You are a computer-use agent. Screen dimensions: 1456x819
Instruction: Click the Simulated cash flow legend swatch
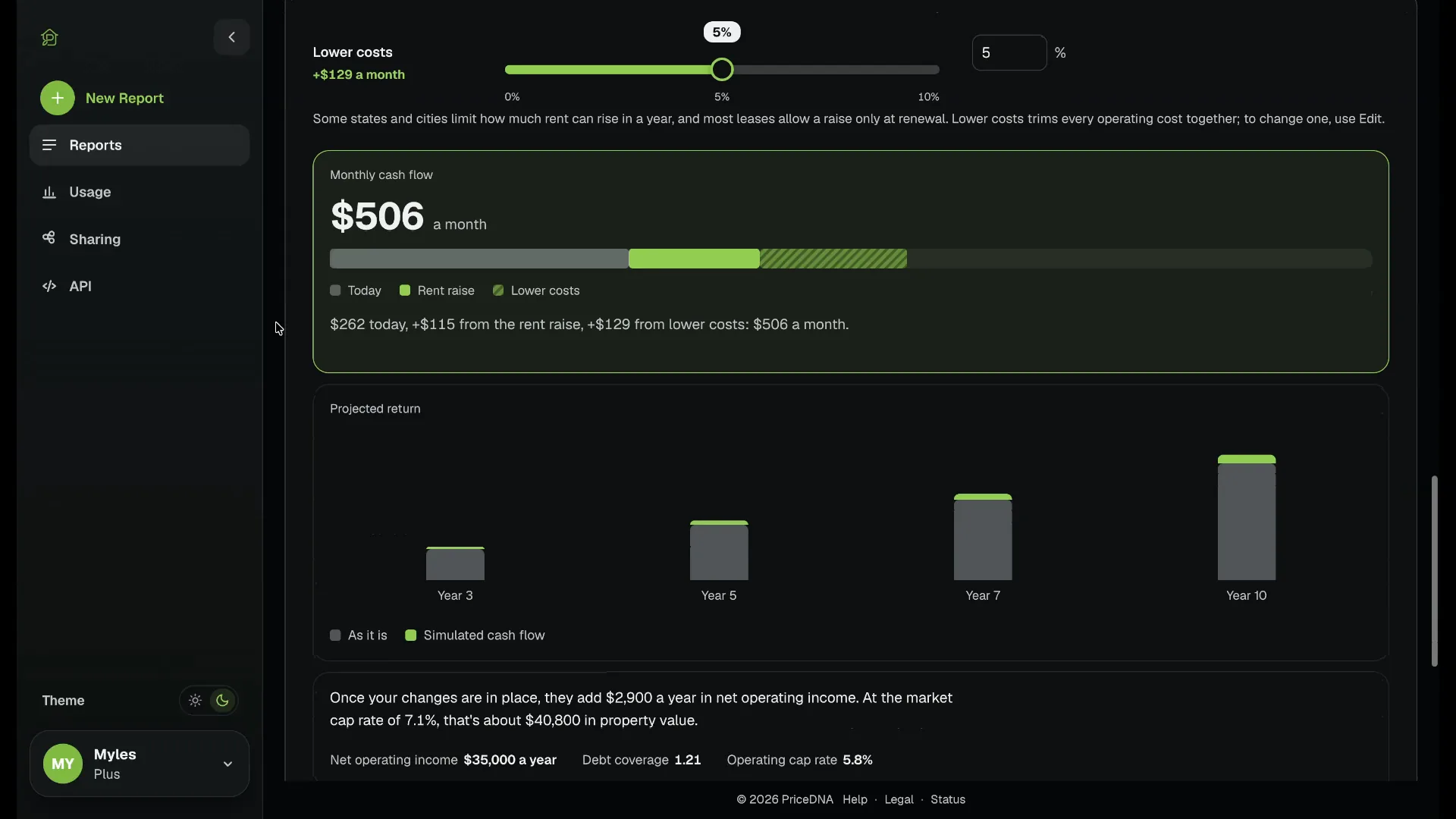pos(411,635)
